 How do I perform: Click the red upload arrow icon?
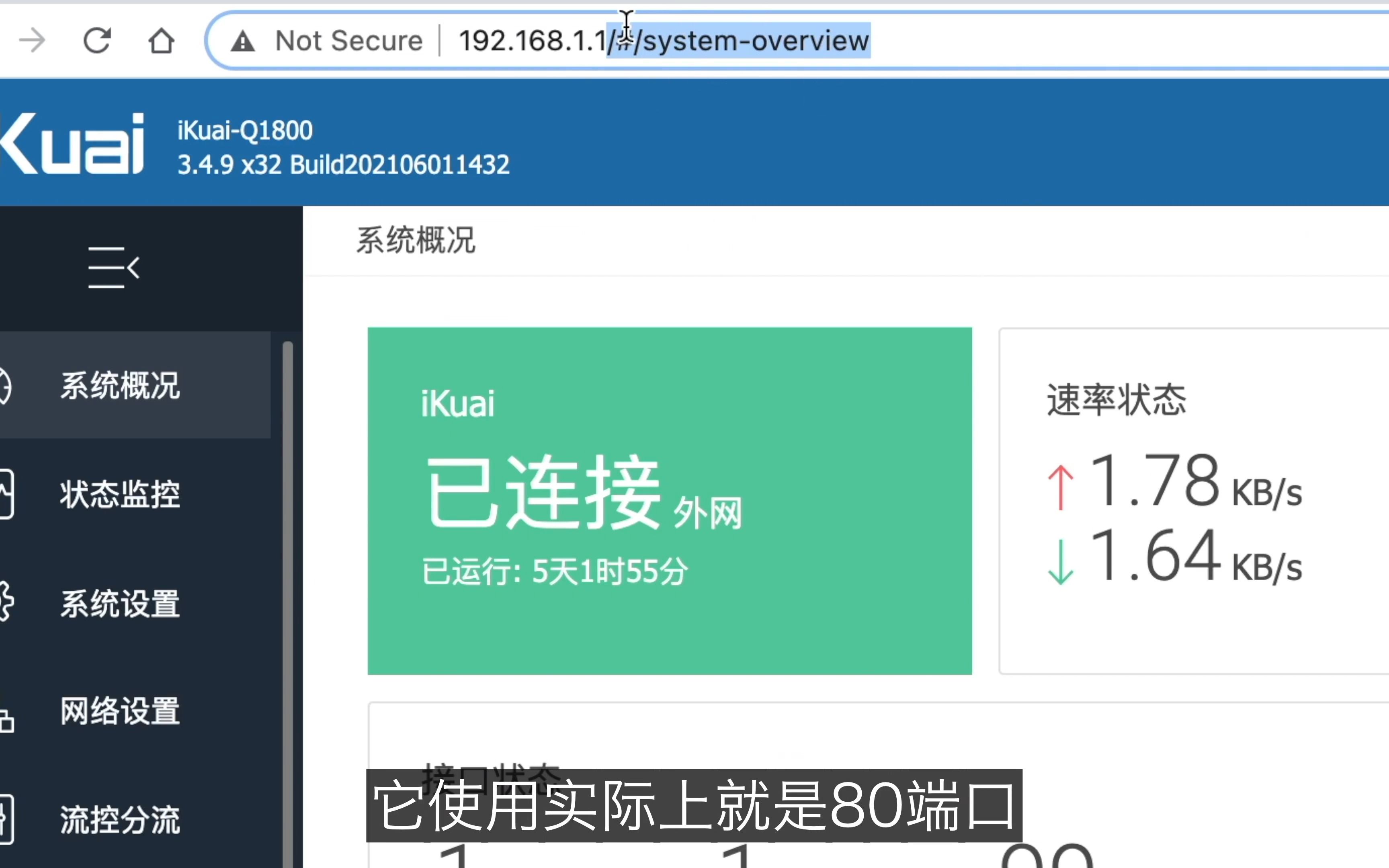point(1061,487)
